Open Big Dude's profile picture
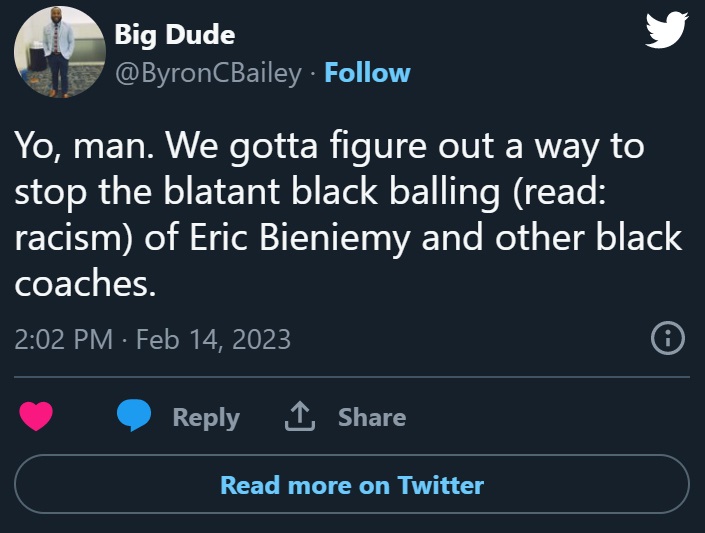This screenshot has width=705, height=533. click(x=57, y=53)
